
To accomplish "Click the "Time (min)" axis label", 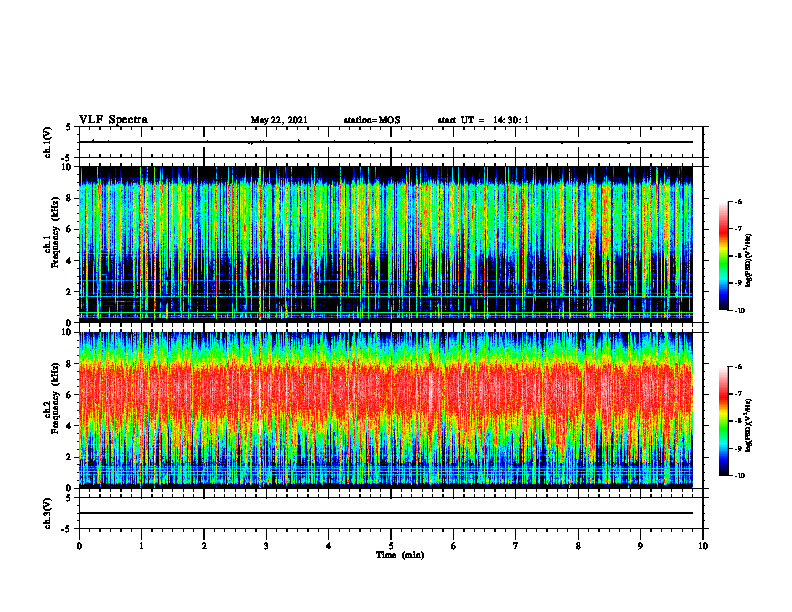I will pos(400,555).
